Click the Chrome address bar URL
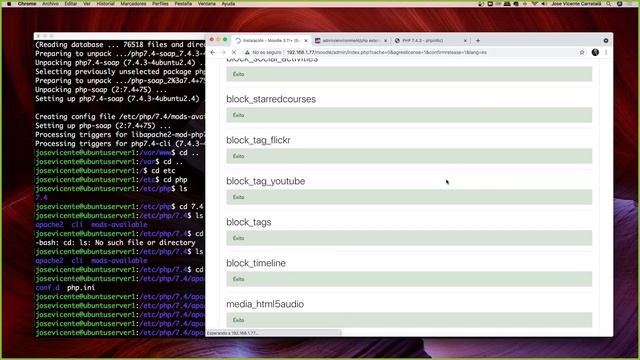The width and height of the screenshot is (640, 360). (x=387, y=52)
